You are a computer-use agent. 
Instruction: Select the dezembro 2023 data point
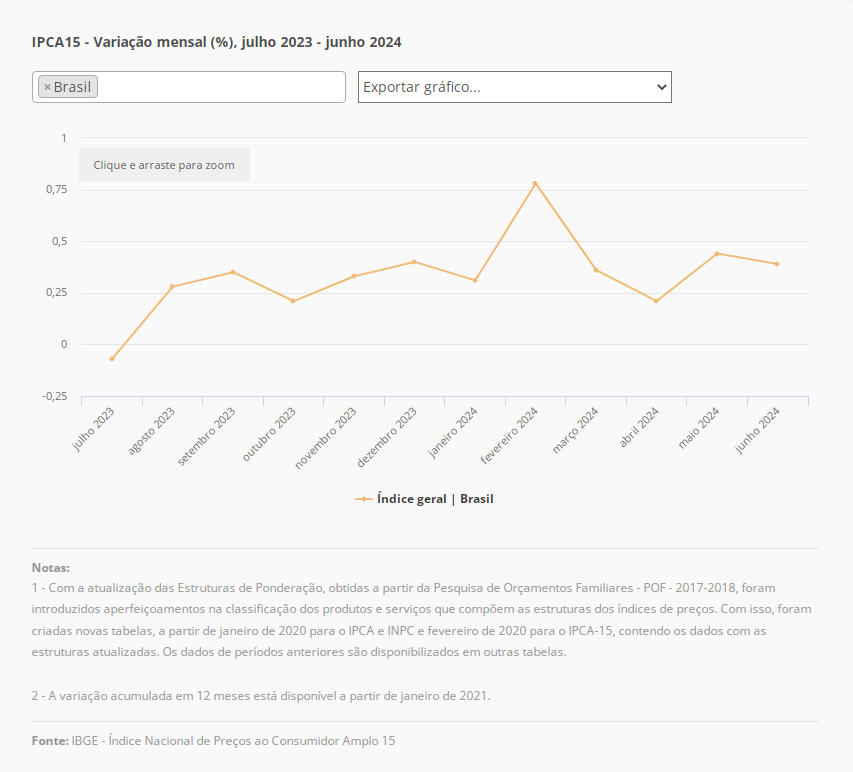coord(414,262)
